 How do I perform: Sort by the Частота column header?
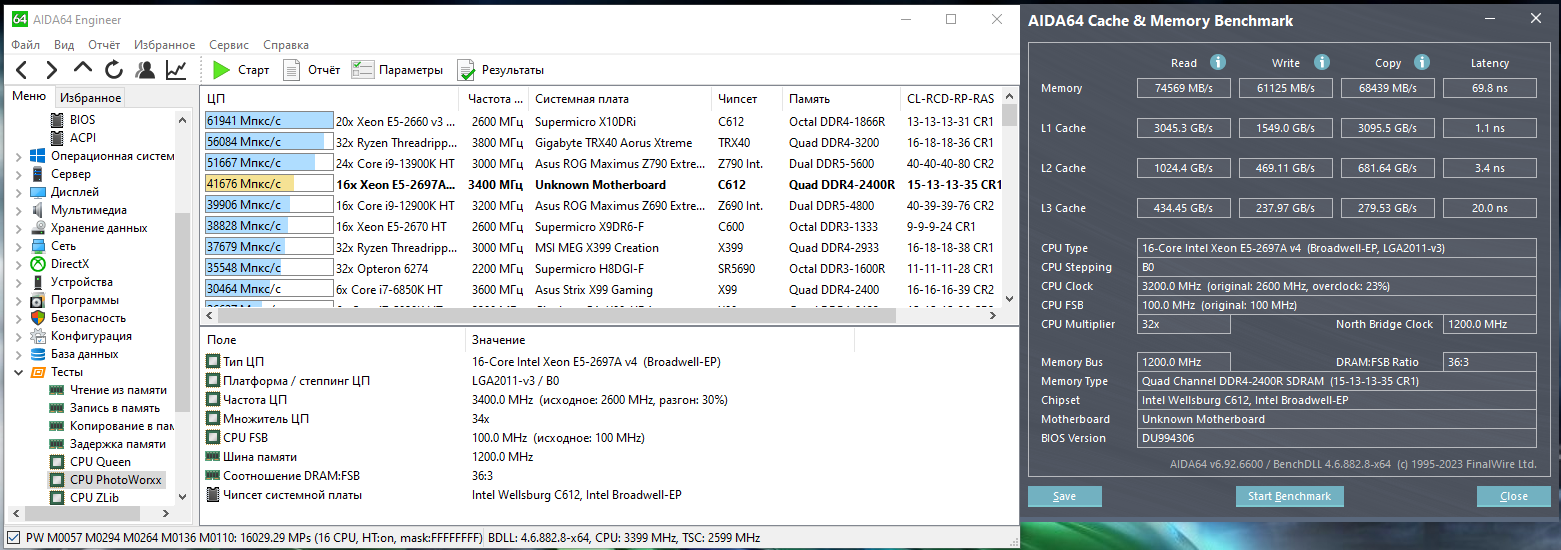coord(496,99)
